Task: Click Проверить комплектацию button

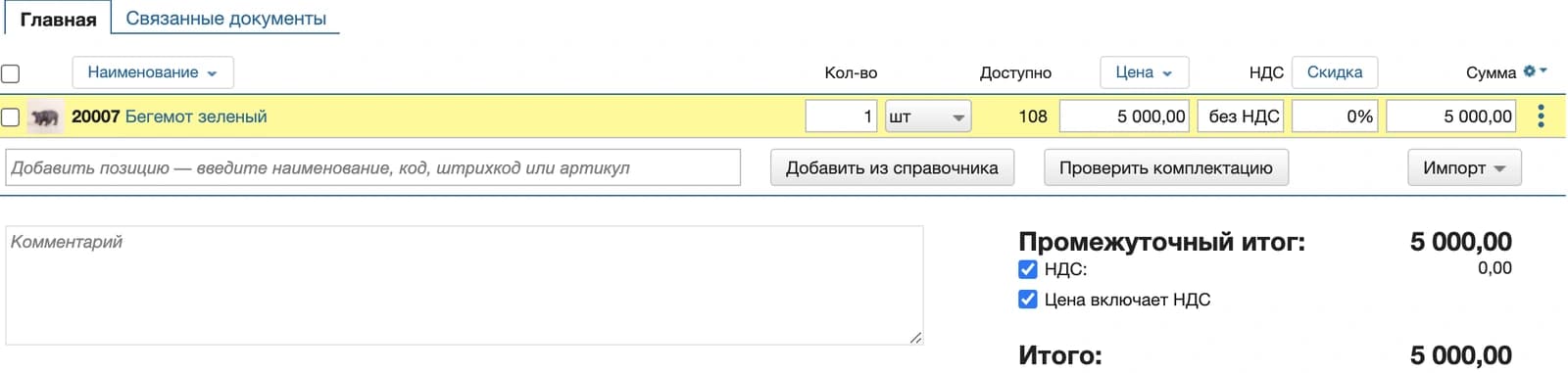Action: click(x=1166, y=167)
